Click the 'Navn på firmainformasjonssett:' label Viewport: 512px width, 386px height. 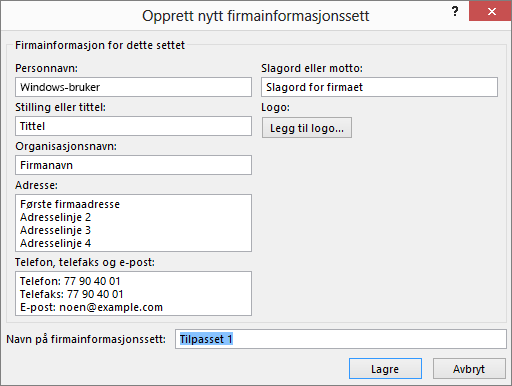[x=86, y=339]
